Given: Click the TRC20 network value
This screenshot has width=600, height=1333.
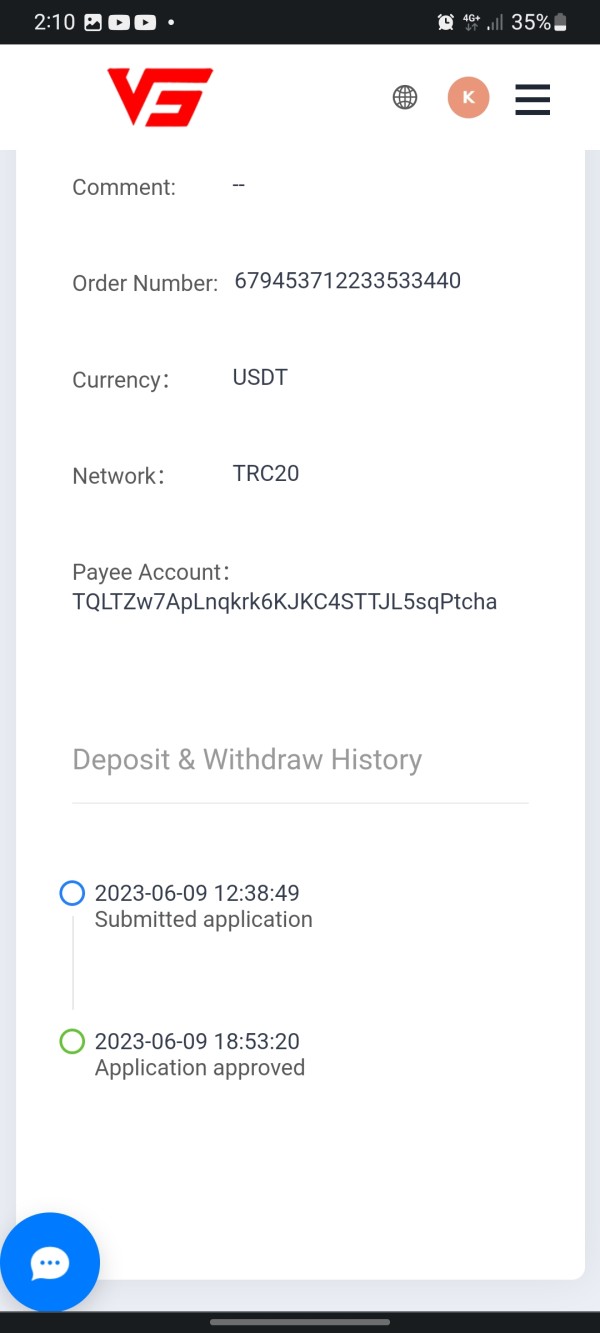Looking at the screenshot, I should [266, 473].
